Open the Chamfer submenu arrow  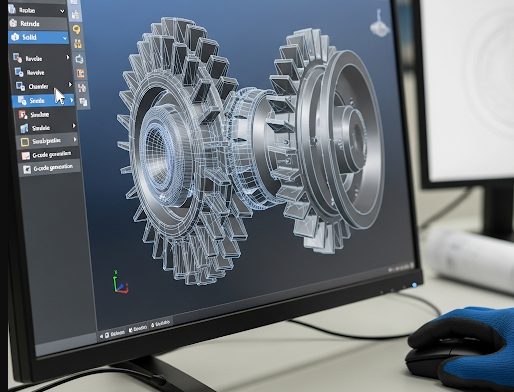pos(70,85)
